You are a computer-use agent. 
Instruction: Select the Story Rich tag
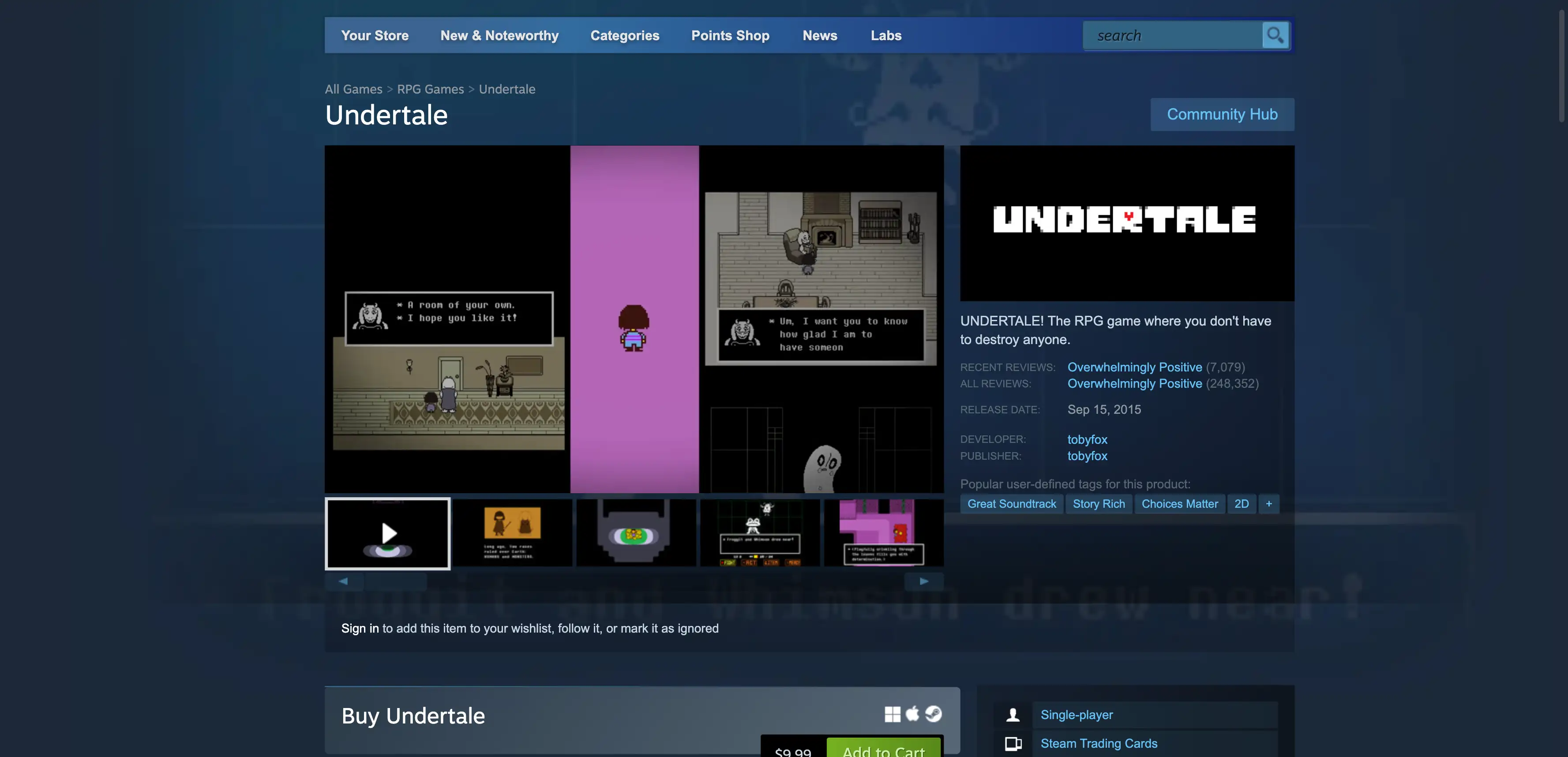[1099, 504]
